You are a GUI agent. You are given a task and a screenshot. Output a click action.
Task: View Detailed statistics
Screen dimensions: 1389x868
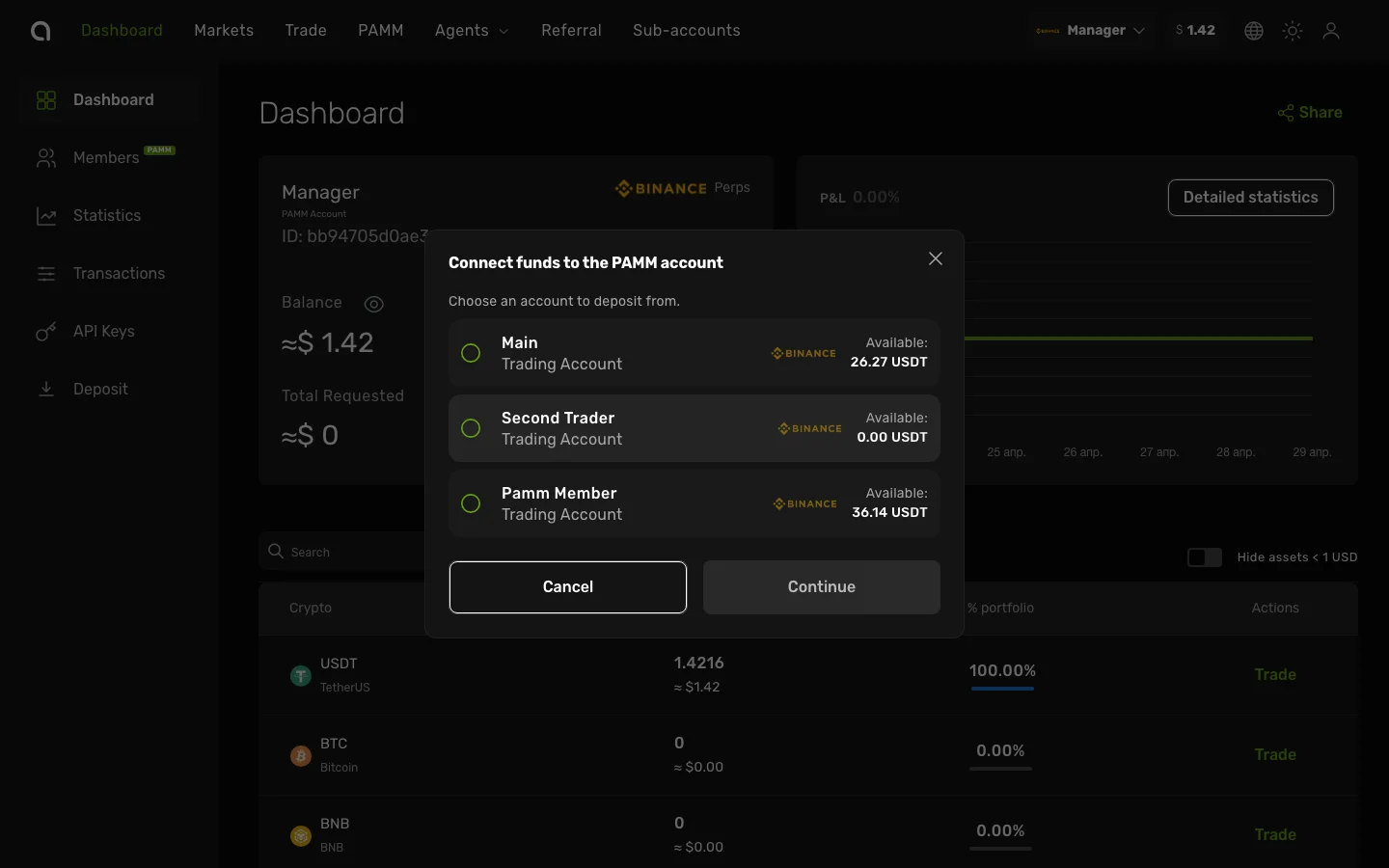tap(1250, 198)
